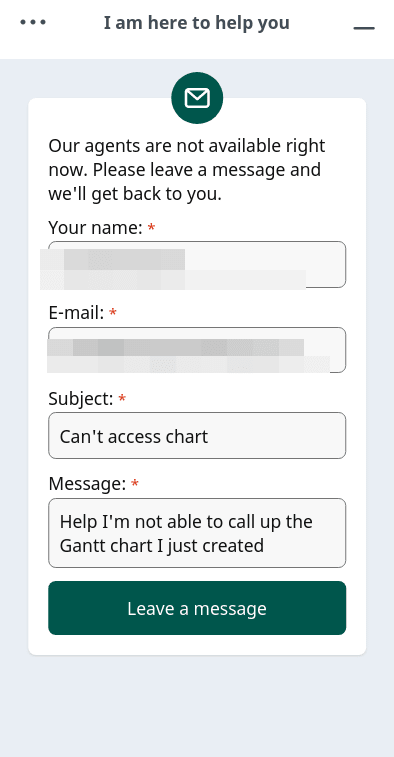Focus the Message text area
394x757 pixels.
coord(197,533)
